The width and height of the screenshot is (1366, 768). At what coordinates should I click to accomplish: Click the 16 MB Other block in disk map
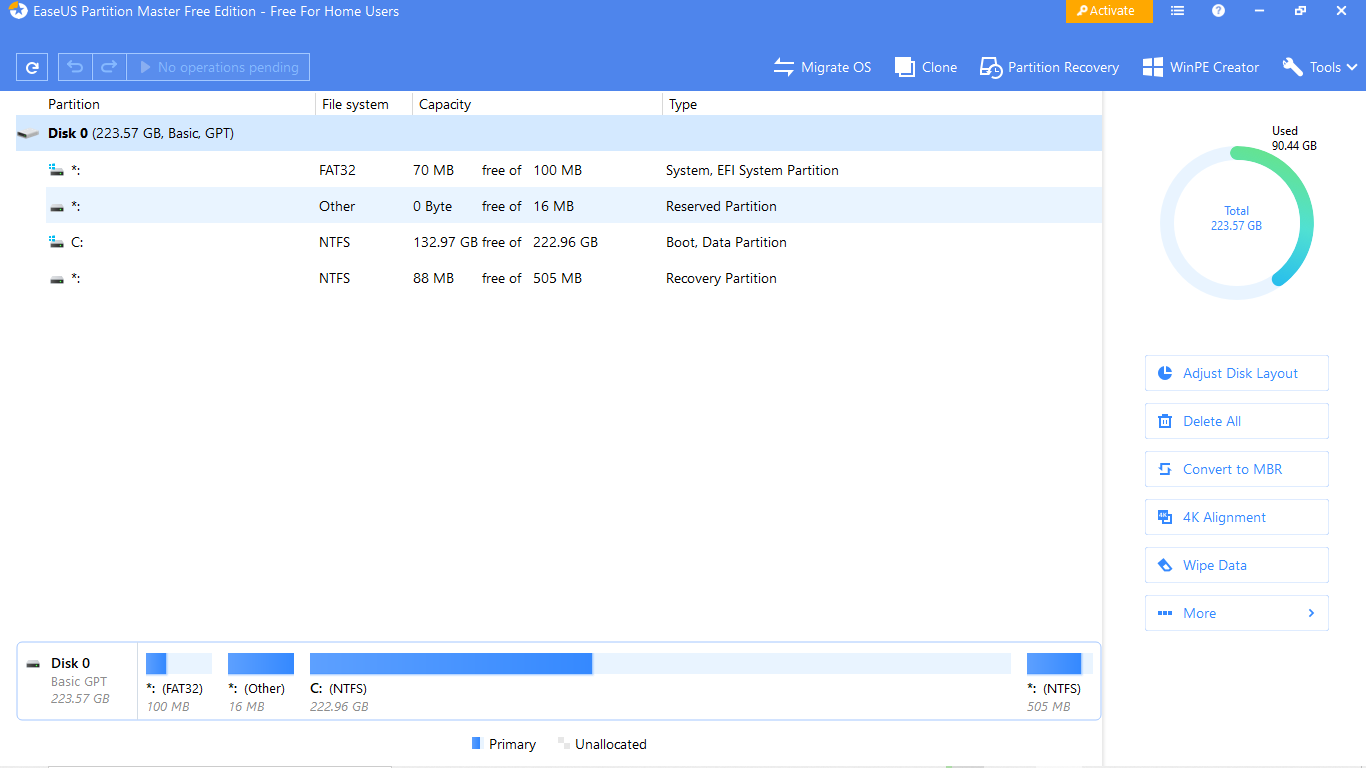(x=261, y=663)
